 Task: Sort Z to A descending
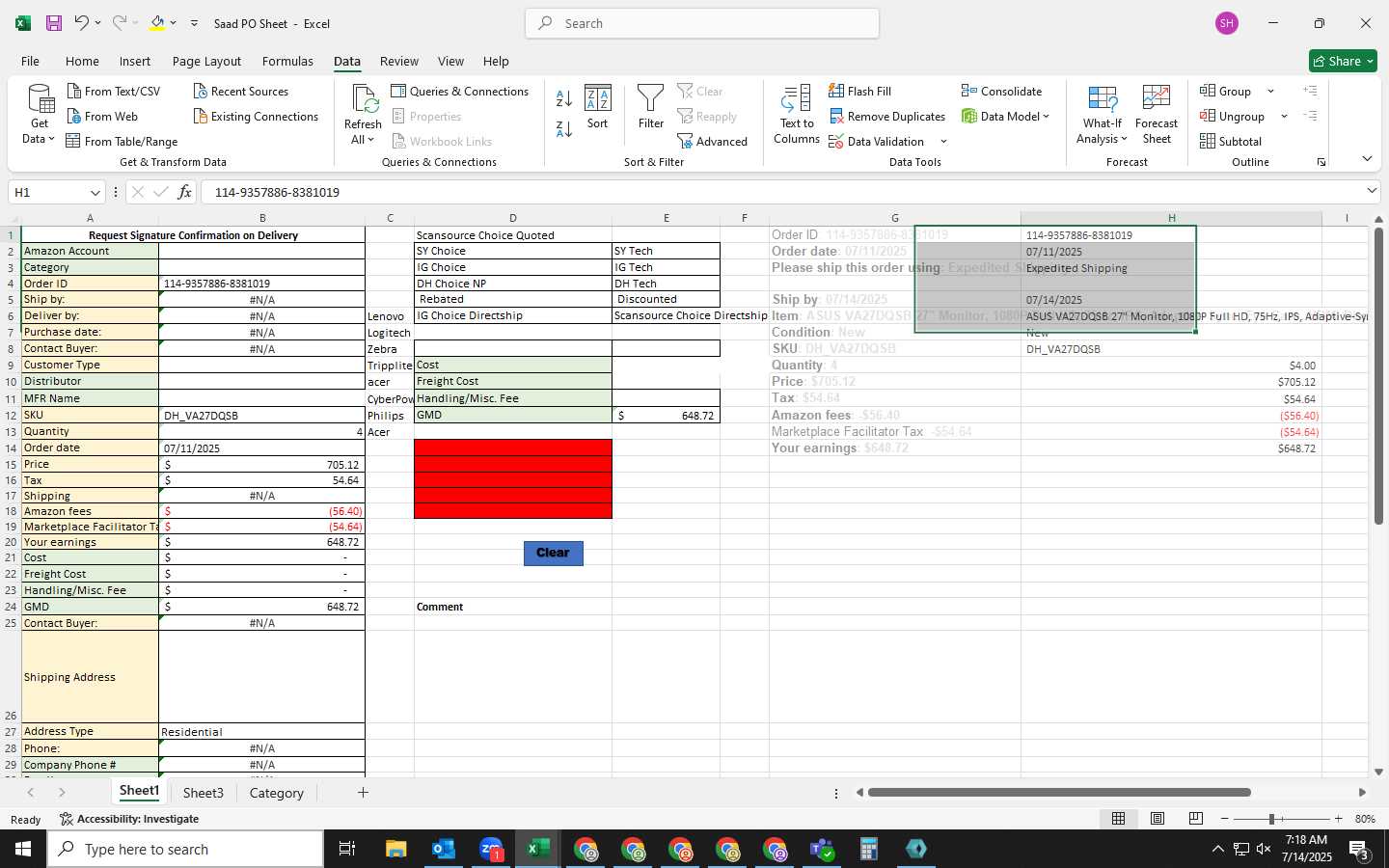(x=564, y=127)
